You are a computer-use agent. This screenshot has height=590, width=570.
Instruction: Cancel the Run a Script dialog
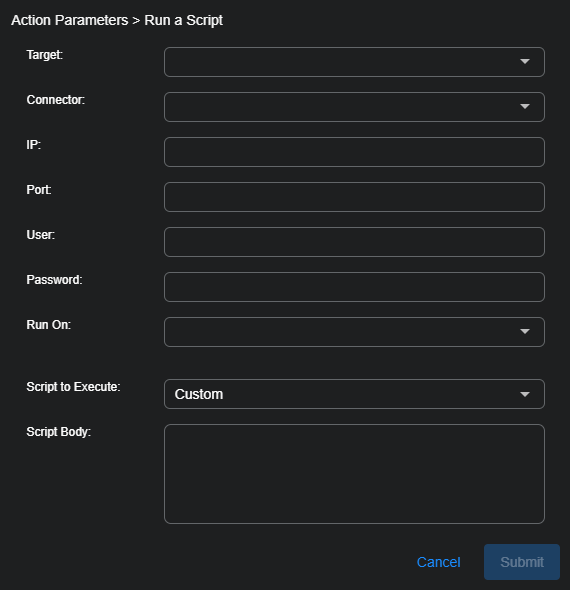438,562
